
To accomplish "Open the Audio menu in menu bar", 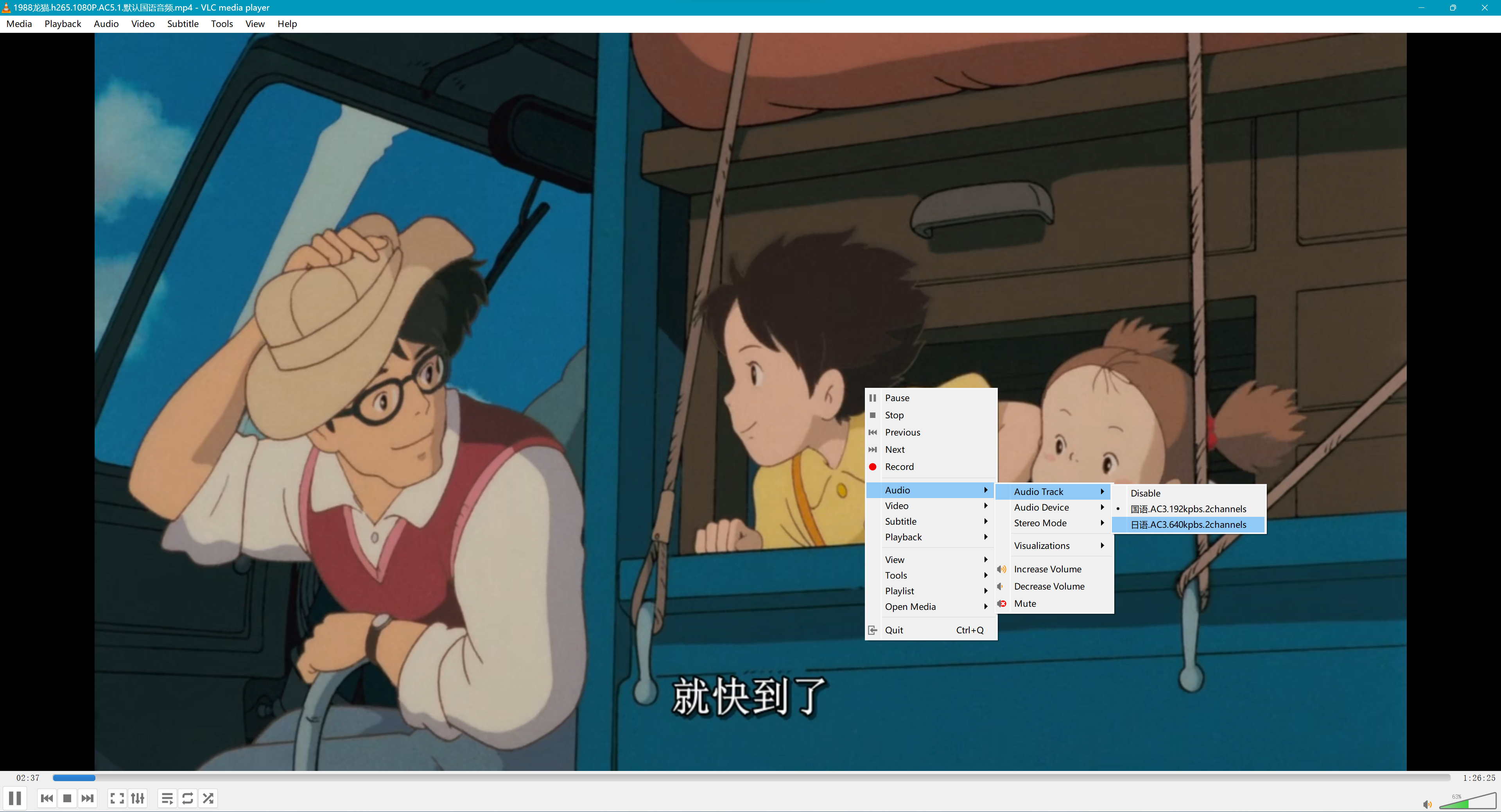I will pos(106,24).
